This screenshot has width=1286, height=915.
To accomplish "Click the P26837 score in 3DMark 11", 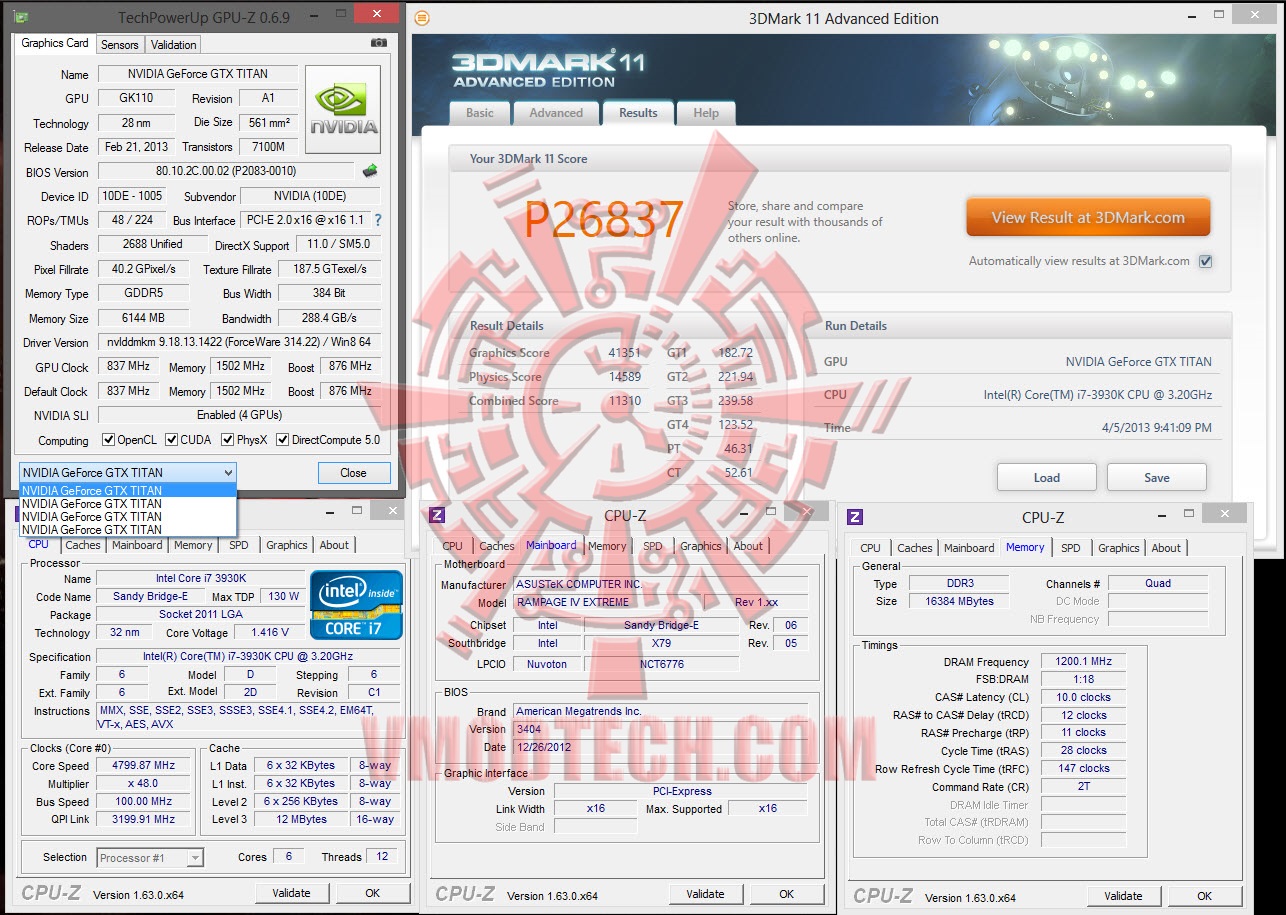I will (604, 220).
